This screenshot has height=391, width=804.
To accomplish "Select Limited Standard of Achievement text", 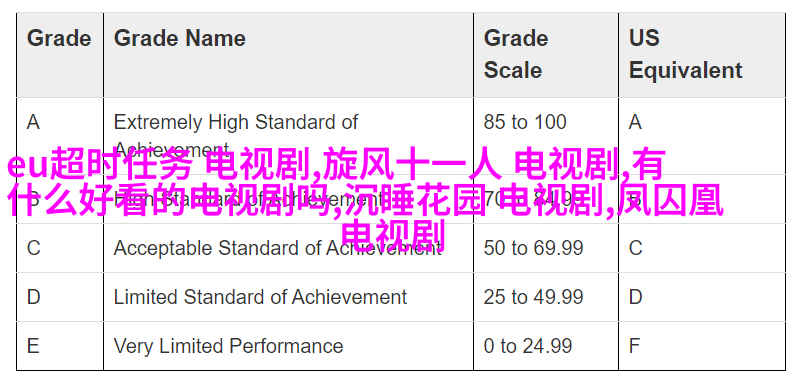I will (260, 297).
